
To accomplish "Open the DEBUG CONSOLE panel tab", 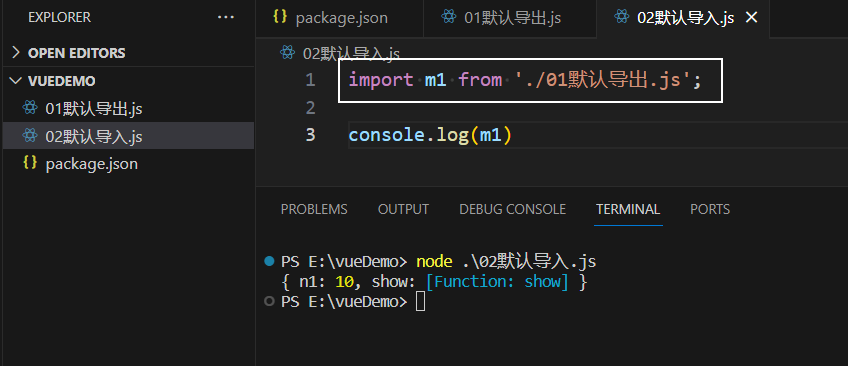I will (x=512, y=209).
